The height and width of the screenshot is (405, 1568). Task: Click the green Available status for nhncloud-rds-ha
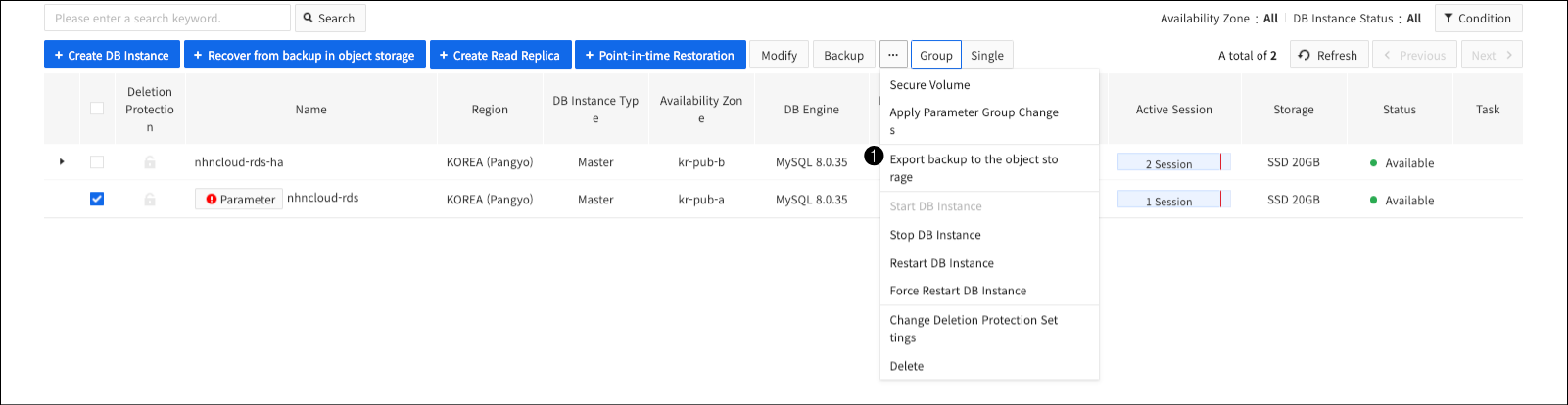(x=1402, y=163)
